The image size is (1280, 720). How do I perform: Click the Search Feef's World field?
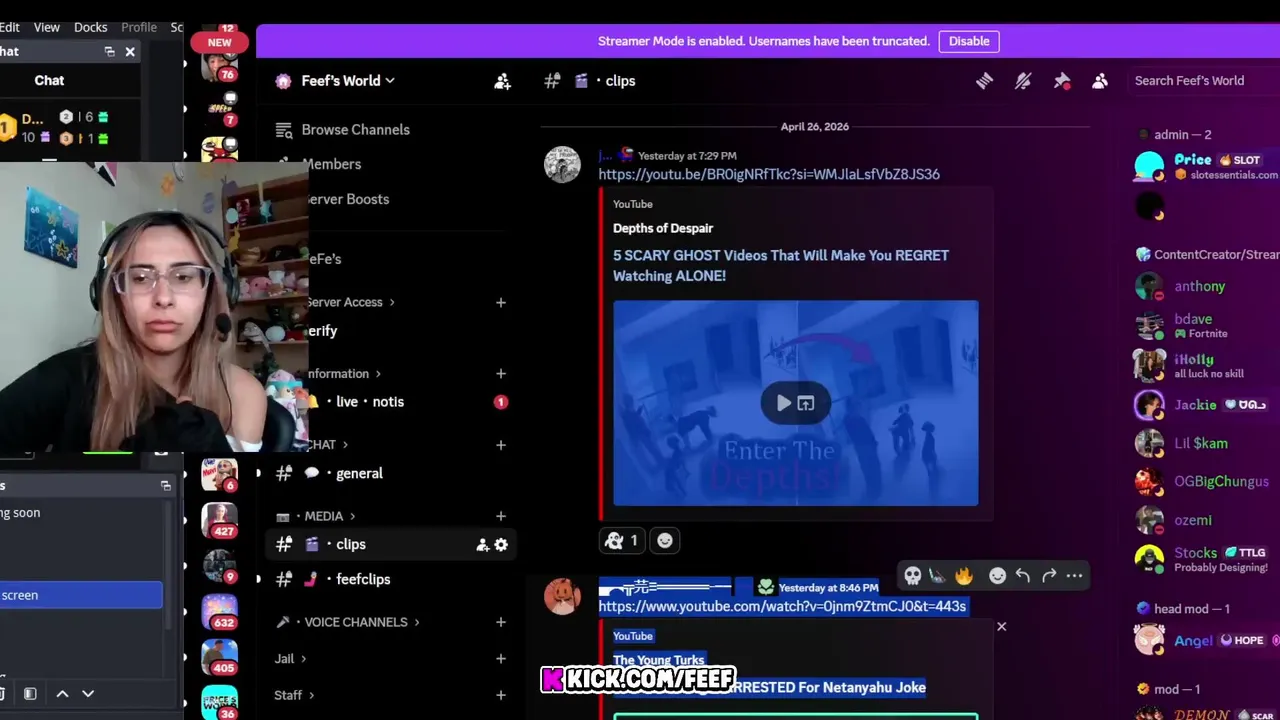1204,81
